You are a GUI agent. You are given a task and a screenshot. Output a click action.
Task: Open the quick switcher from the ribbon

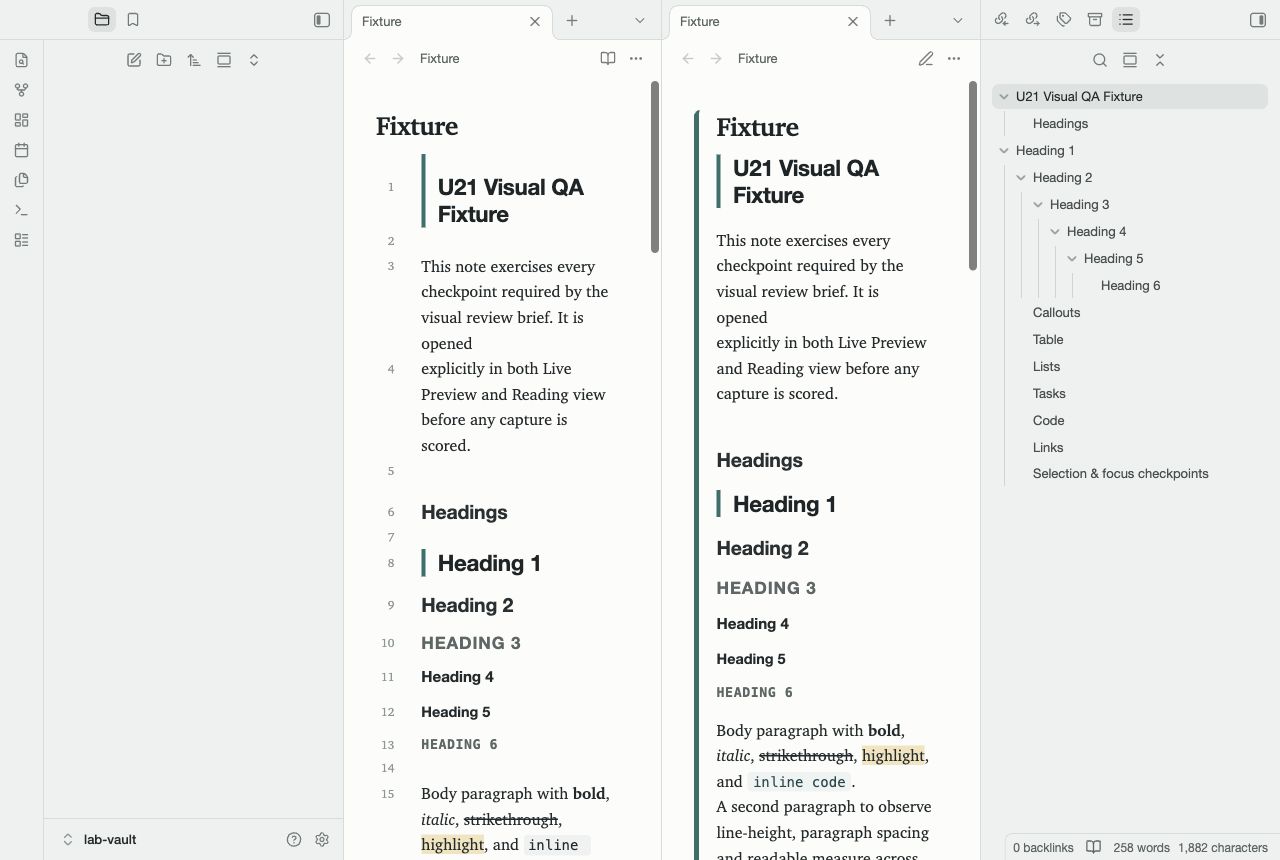22,60
